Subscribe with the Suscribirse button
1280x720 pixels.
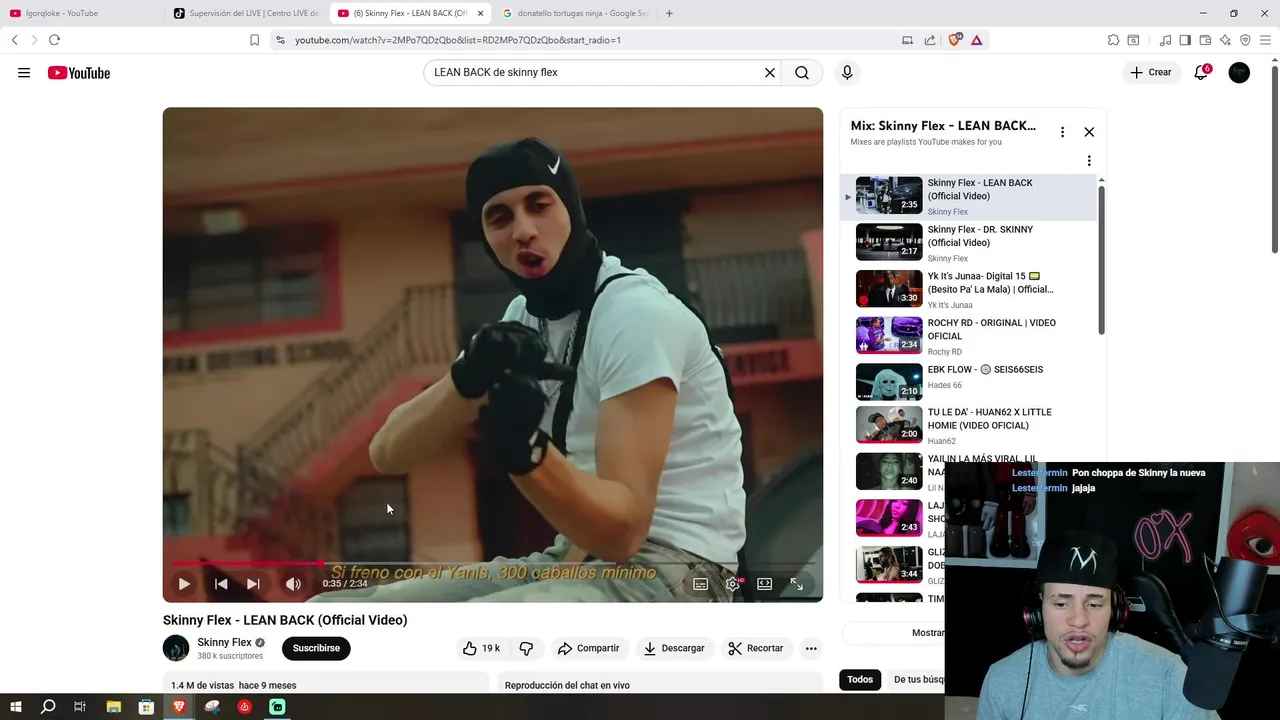[x=316, y=648]
